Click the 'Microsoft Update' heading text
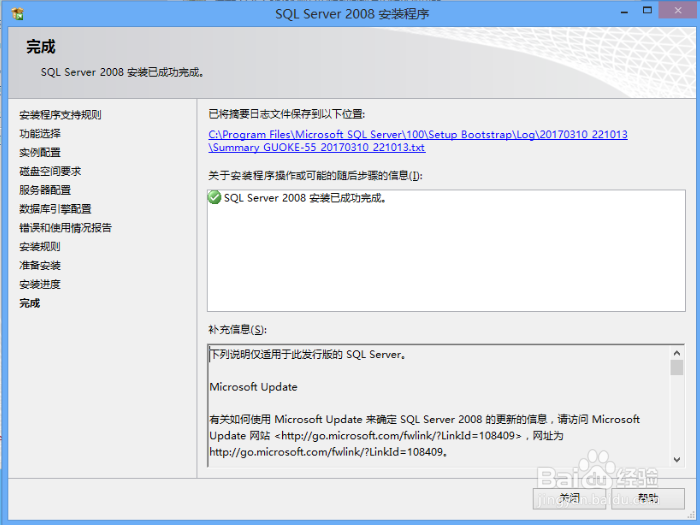This screenshot has width=700, height=525. [x=253, y=387]
